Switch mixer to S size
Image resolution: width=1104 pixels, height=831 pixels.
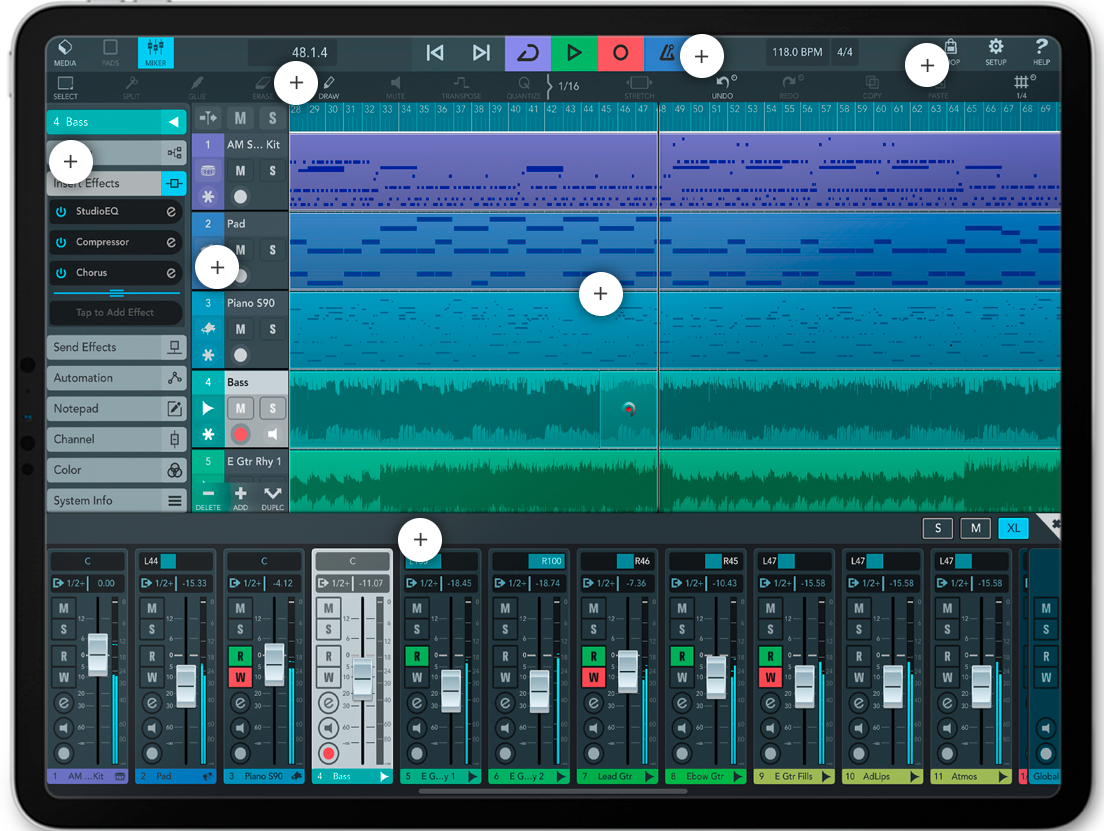click(x=938, y=528)
